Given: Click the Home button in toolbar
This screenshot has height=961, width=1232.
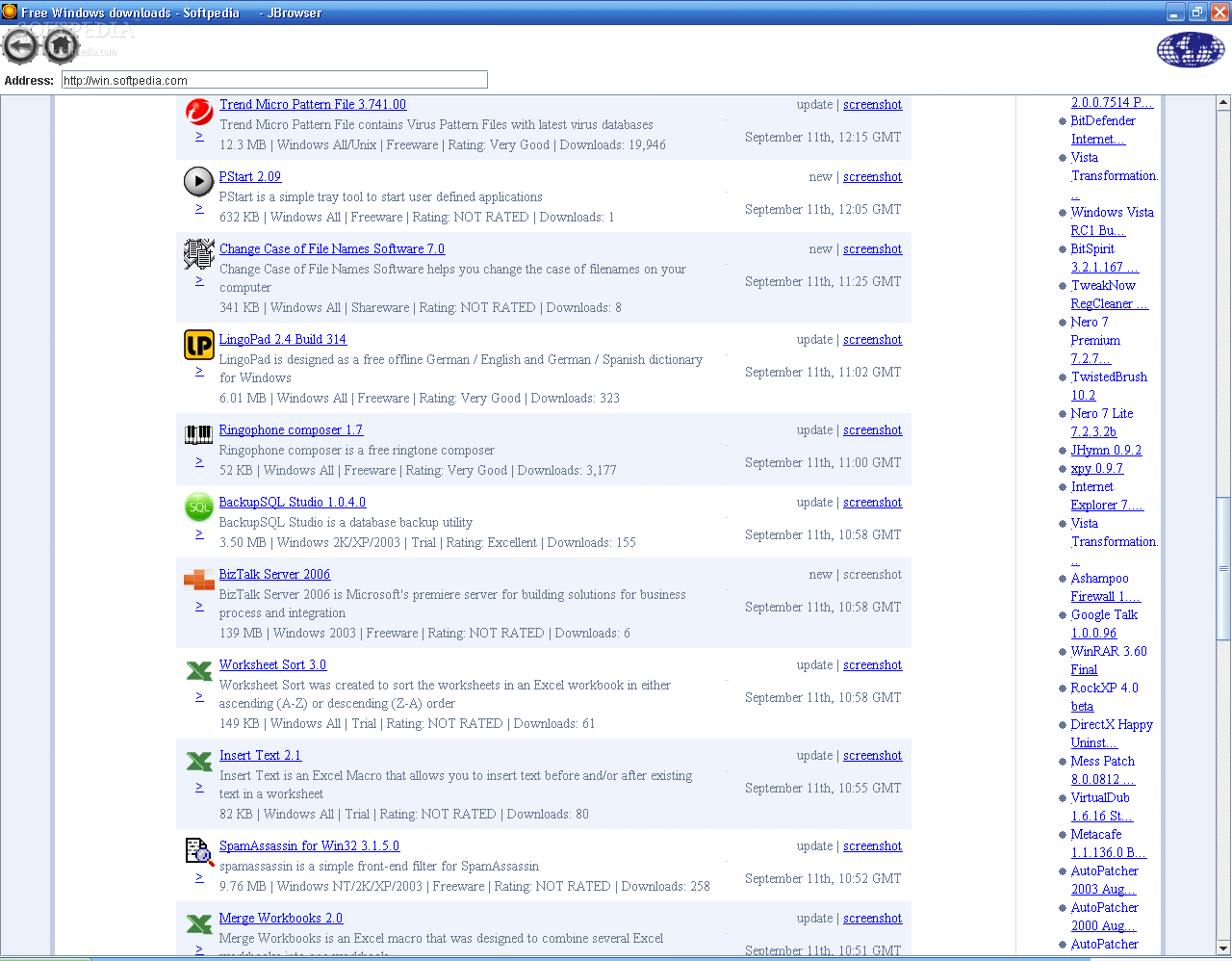Looking at the screenshot, I should [61, 45].
